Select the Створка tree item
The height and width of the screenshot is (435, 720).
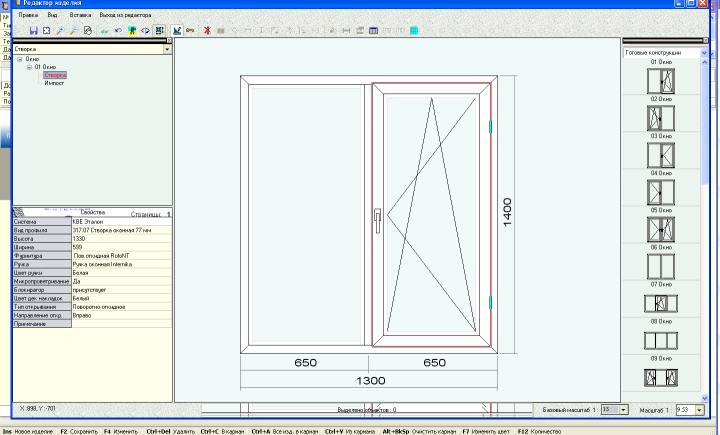point(55,75)
